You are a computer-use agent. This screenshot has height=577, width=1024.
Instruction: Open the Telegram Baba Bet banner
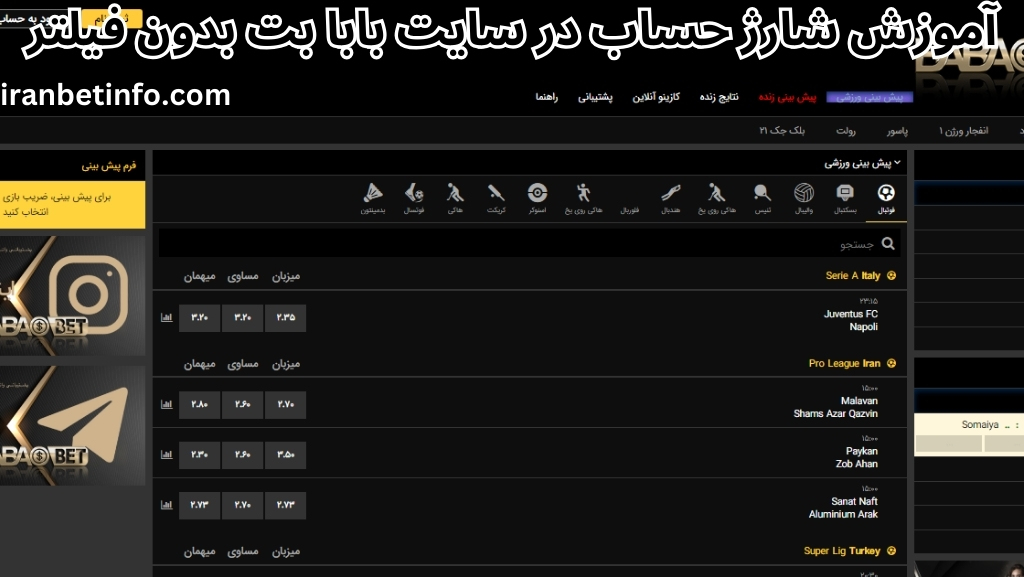point(72,425)
